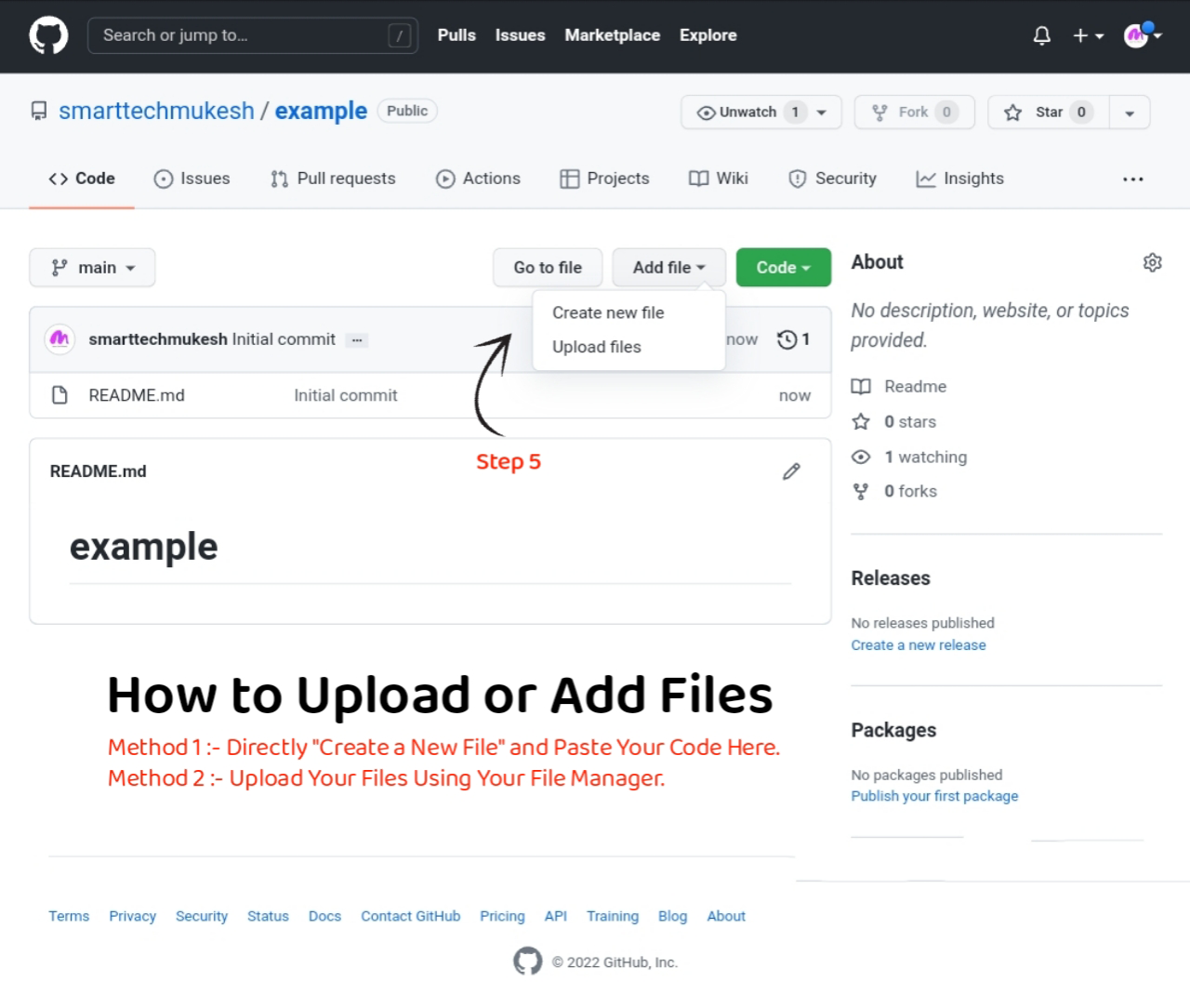The image size is (1190, 1008).
Task: Open notifications bell icon
Action: 1042,35
